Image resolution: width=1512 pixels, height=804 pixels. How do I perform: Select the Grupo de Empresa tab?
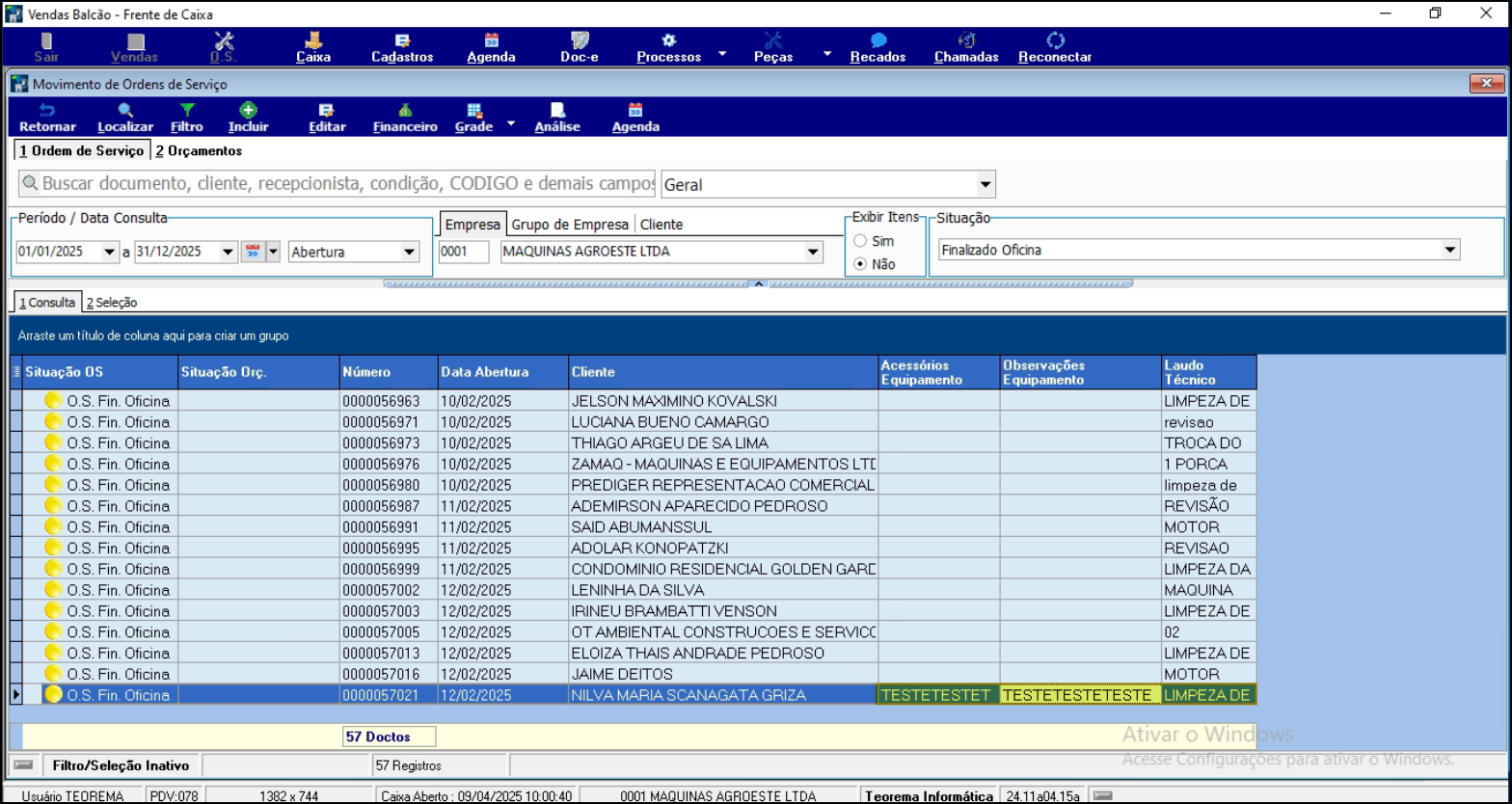[570, 224]
